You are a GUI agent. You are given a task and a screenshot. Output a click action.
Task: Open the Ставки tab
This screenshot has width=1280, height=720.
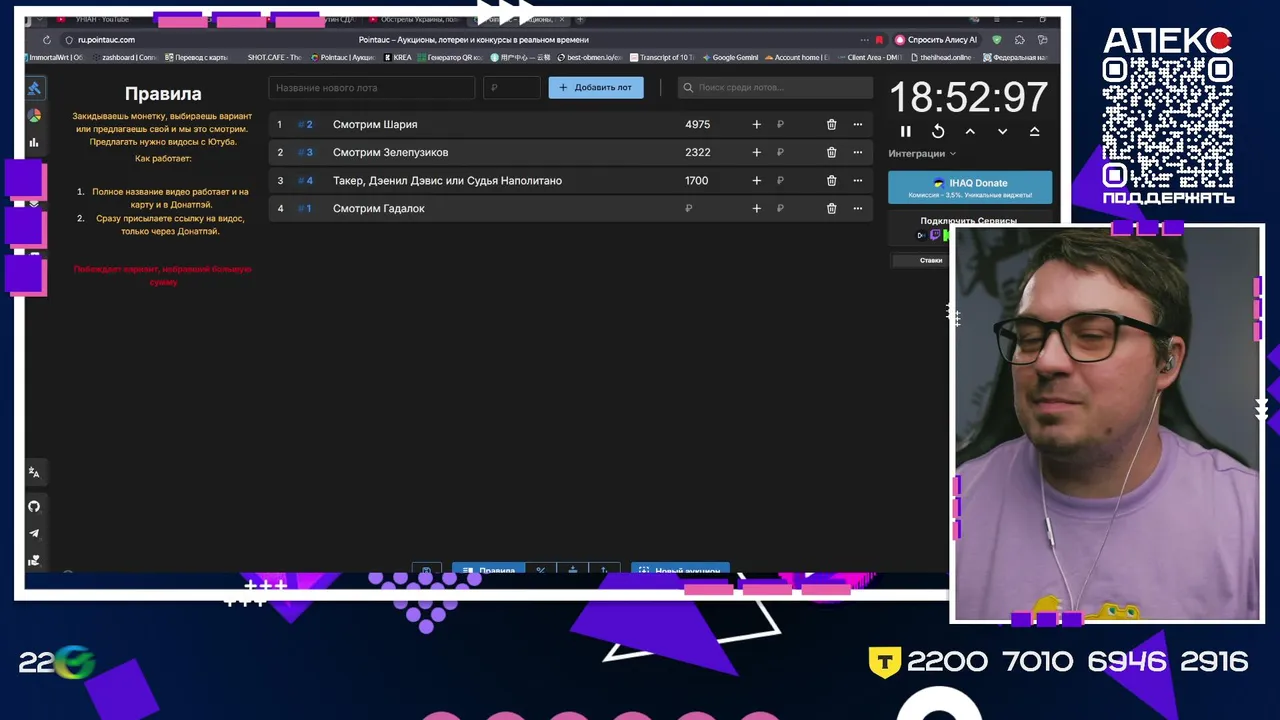(x=931, y=260)
